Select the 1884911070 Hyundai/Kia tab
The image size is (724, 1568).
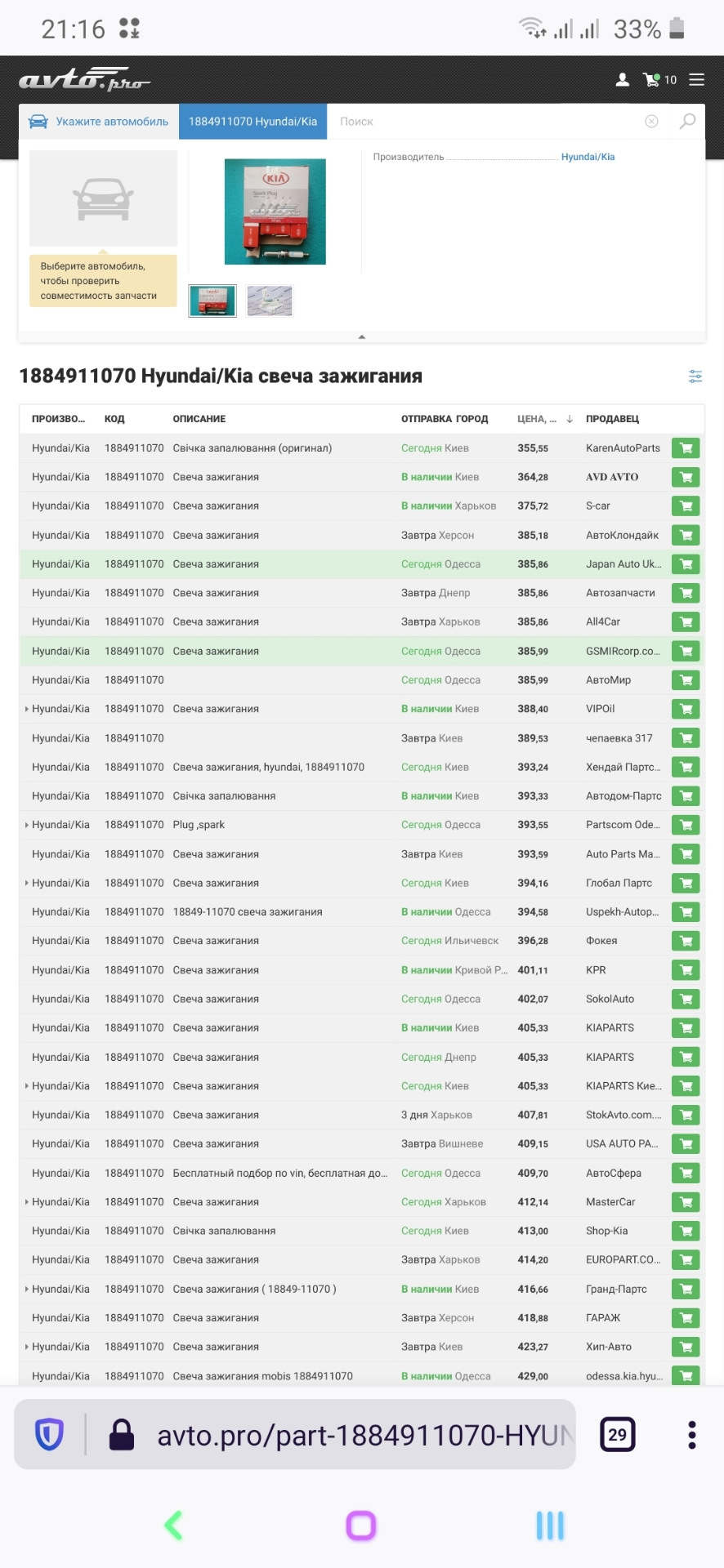click(253, 121)
